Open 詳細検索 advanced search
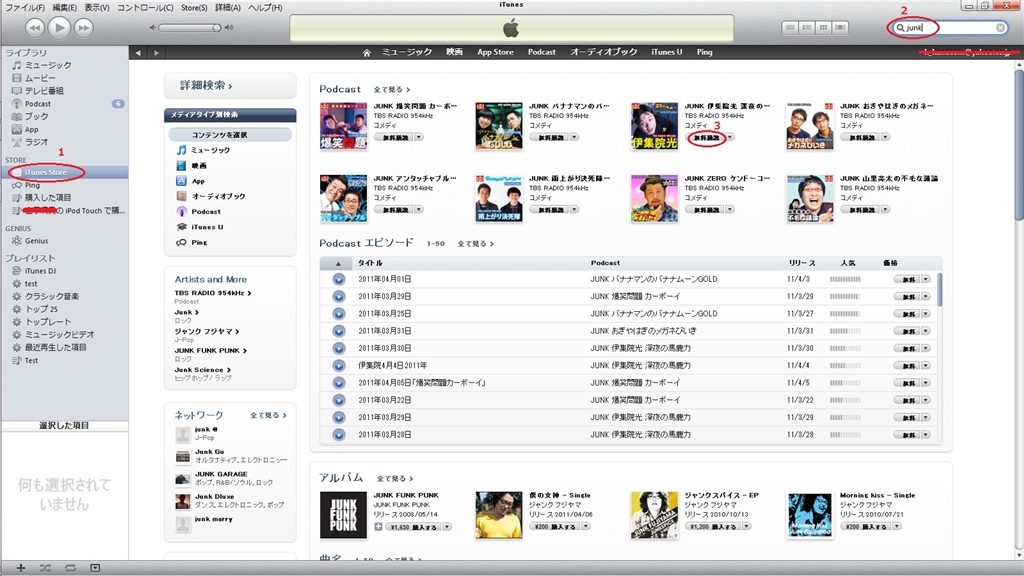 click(x=206, y=85)
